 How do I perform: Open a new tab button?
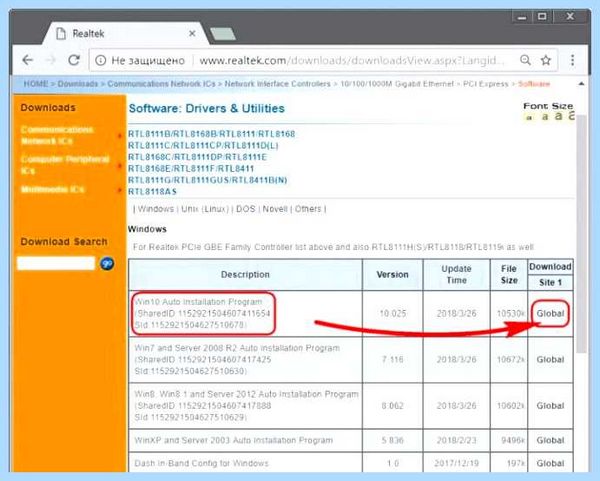tap(223, 34)
